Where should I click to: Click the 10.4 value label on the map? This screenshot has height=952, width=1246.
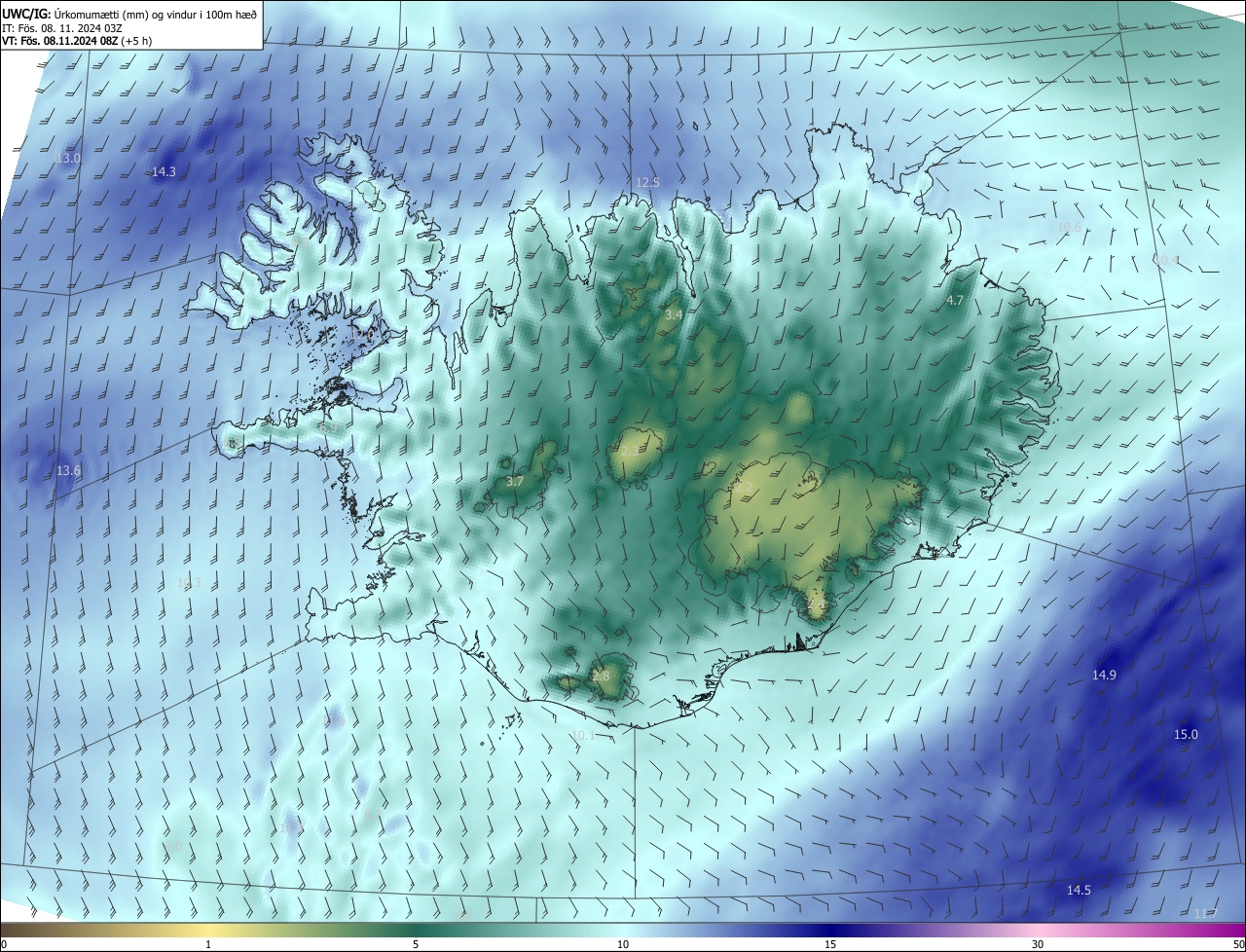click(x=1165, y=260)
